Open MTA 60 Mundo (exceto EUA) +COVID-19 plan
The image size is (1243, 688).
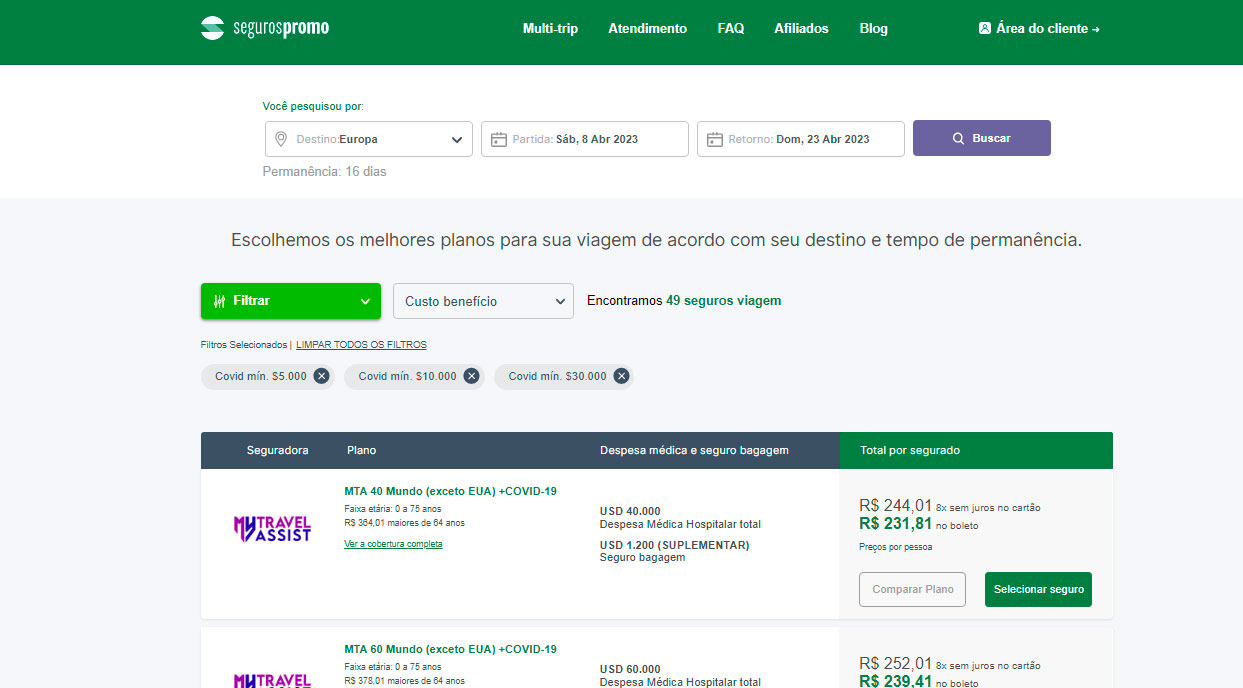450,649
